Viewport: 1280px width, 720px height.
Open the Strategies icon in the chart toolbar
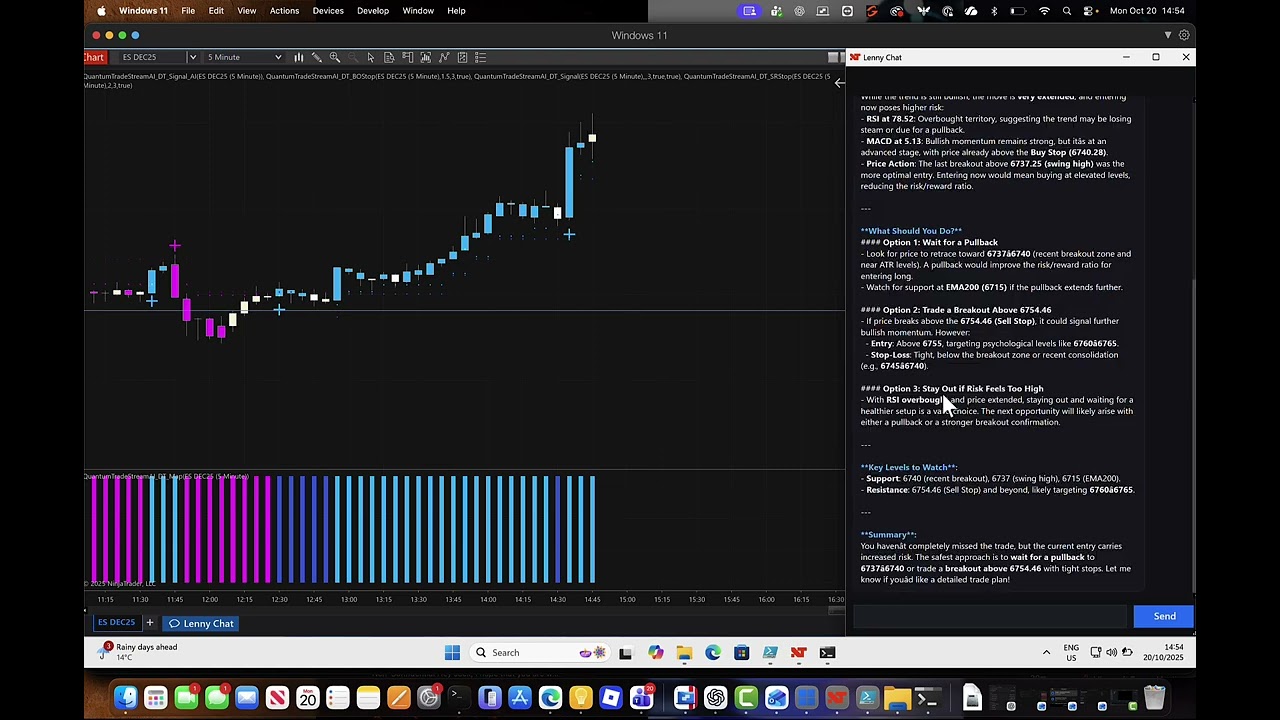pyautogui.click(x=444, y=57)
